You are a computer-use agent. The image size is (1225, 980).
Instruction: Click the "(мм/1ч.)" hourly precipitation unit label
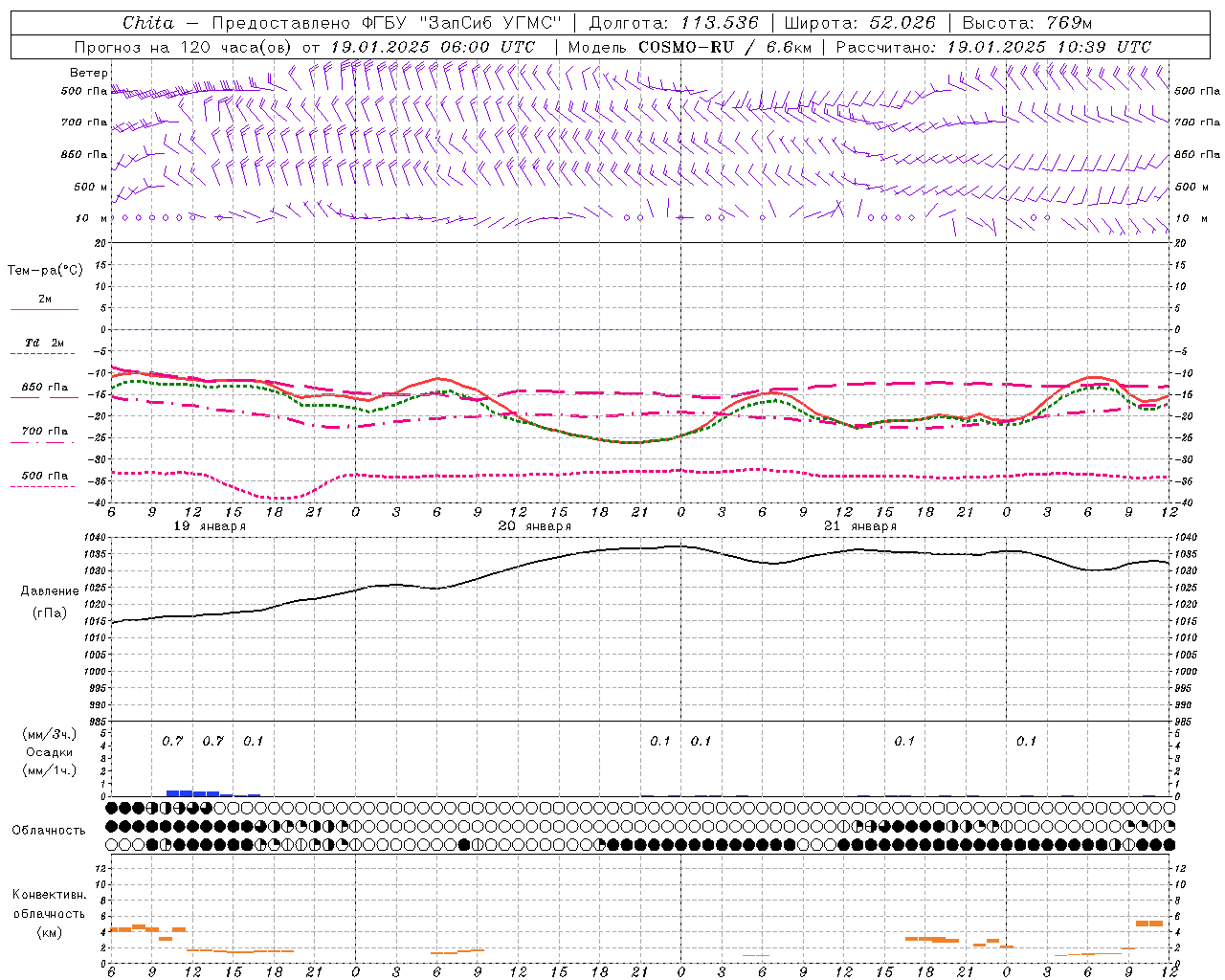pos(50,770)
